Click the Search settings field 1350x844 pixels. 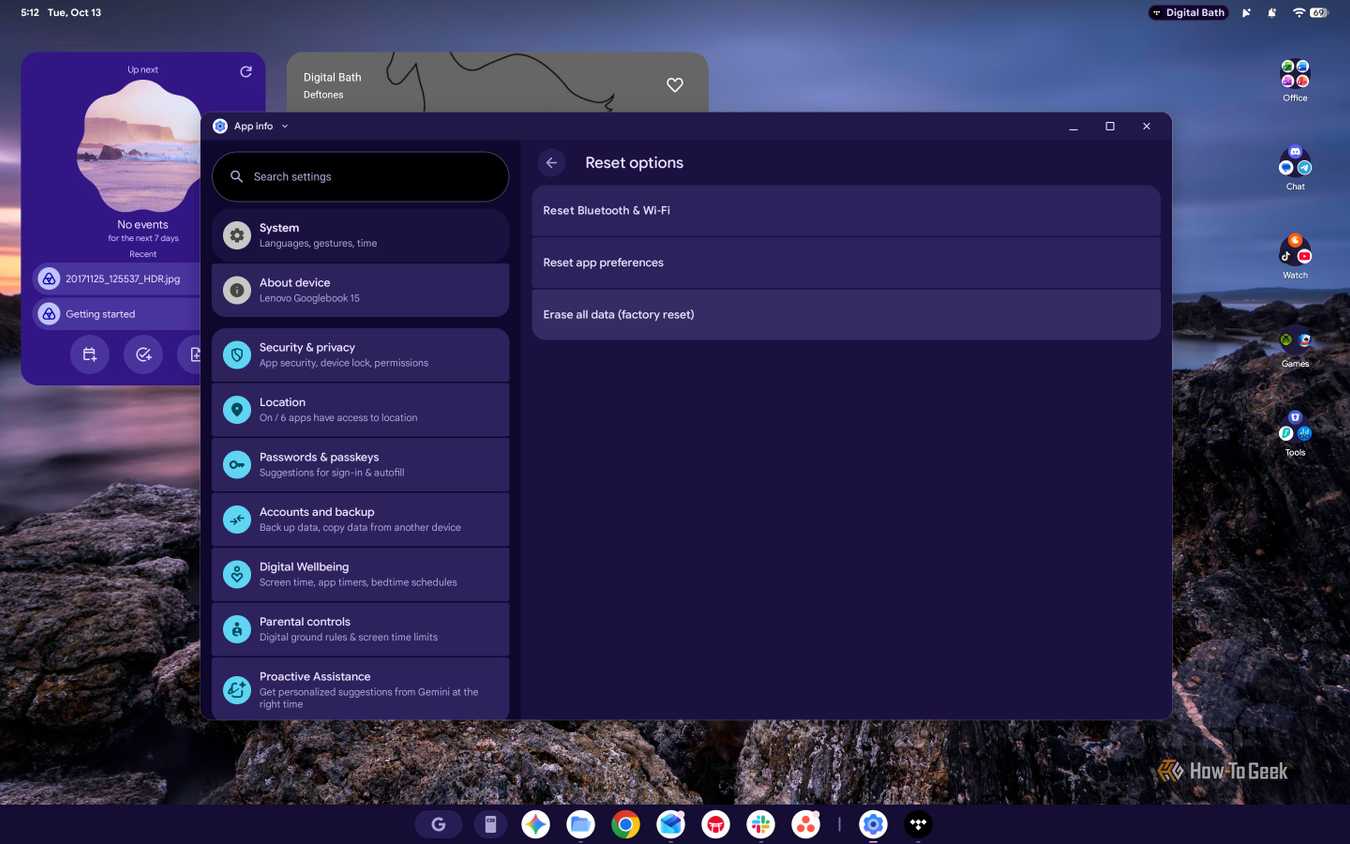tap(360, 177)
